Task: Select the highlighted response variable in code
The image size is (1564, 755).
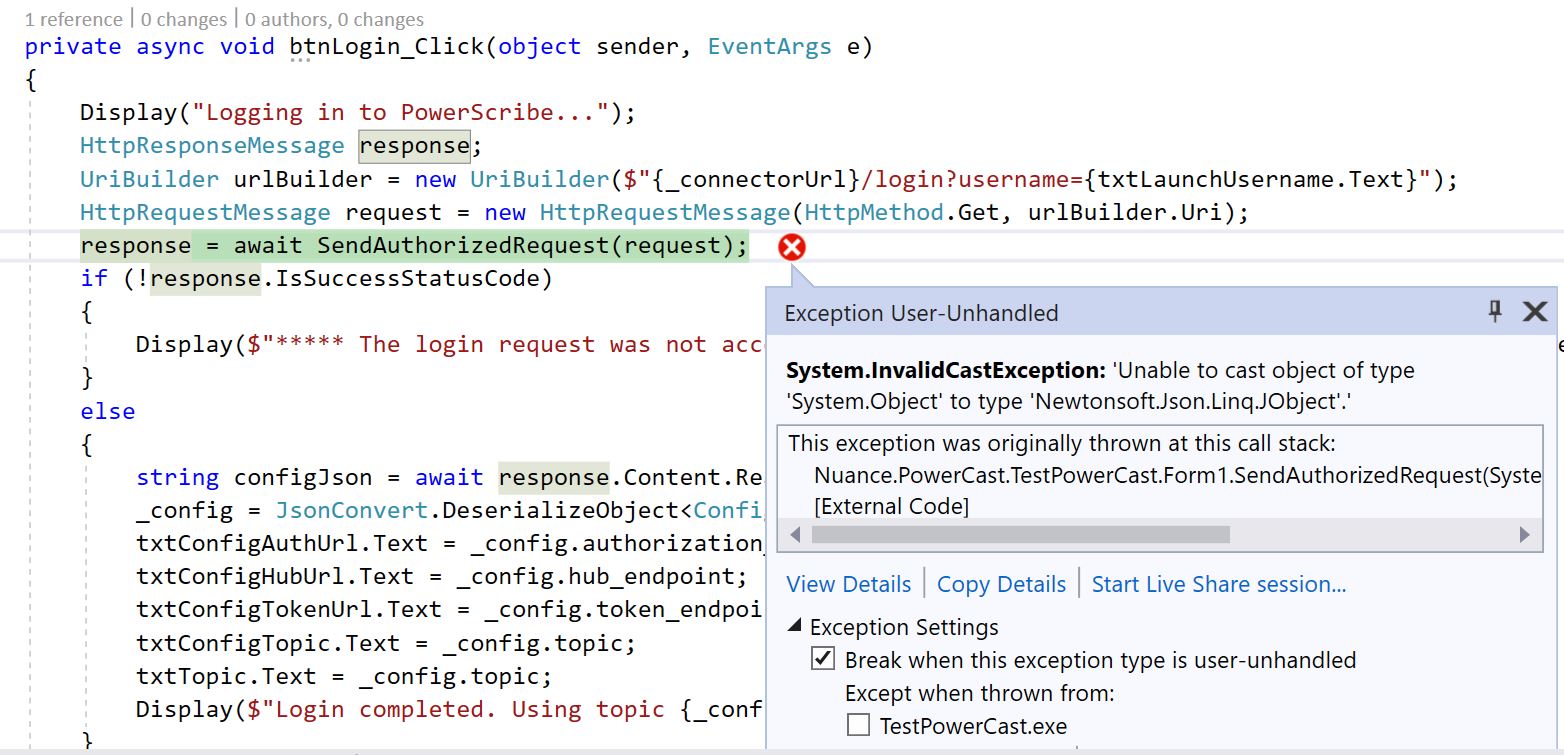Action: [x=414, y=145]
